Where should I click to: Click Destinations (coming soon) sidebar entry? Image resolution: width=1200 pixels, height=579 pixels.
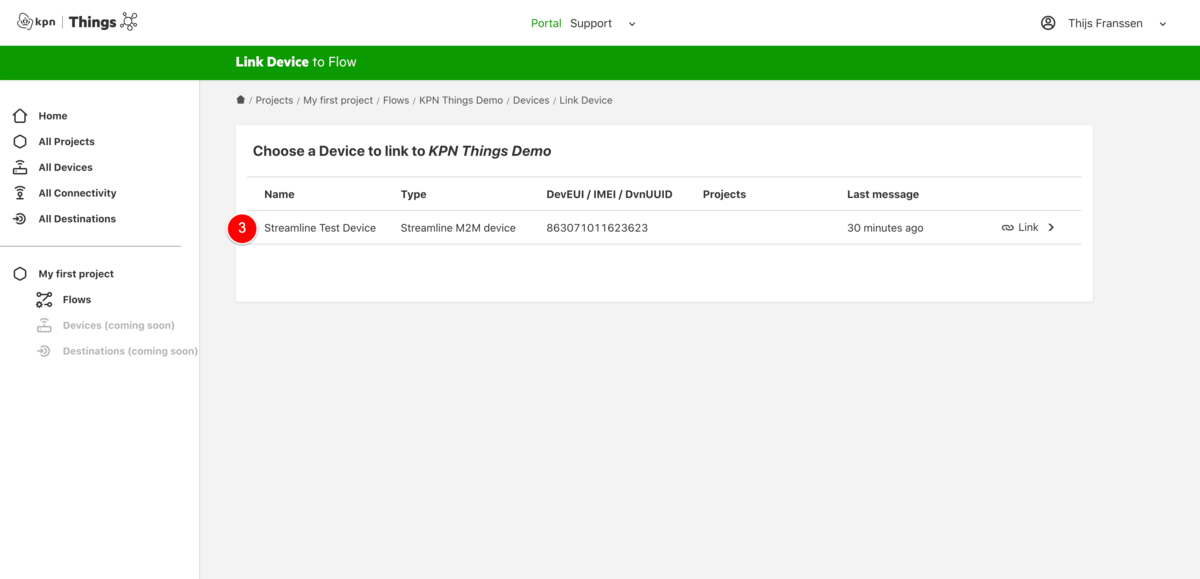click(x=130, y=351)
